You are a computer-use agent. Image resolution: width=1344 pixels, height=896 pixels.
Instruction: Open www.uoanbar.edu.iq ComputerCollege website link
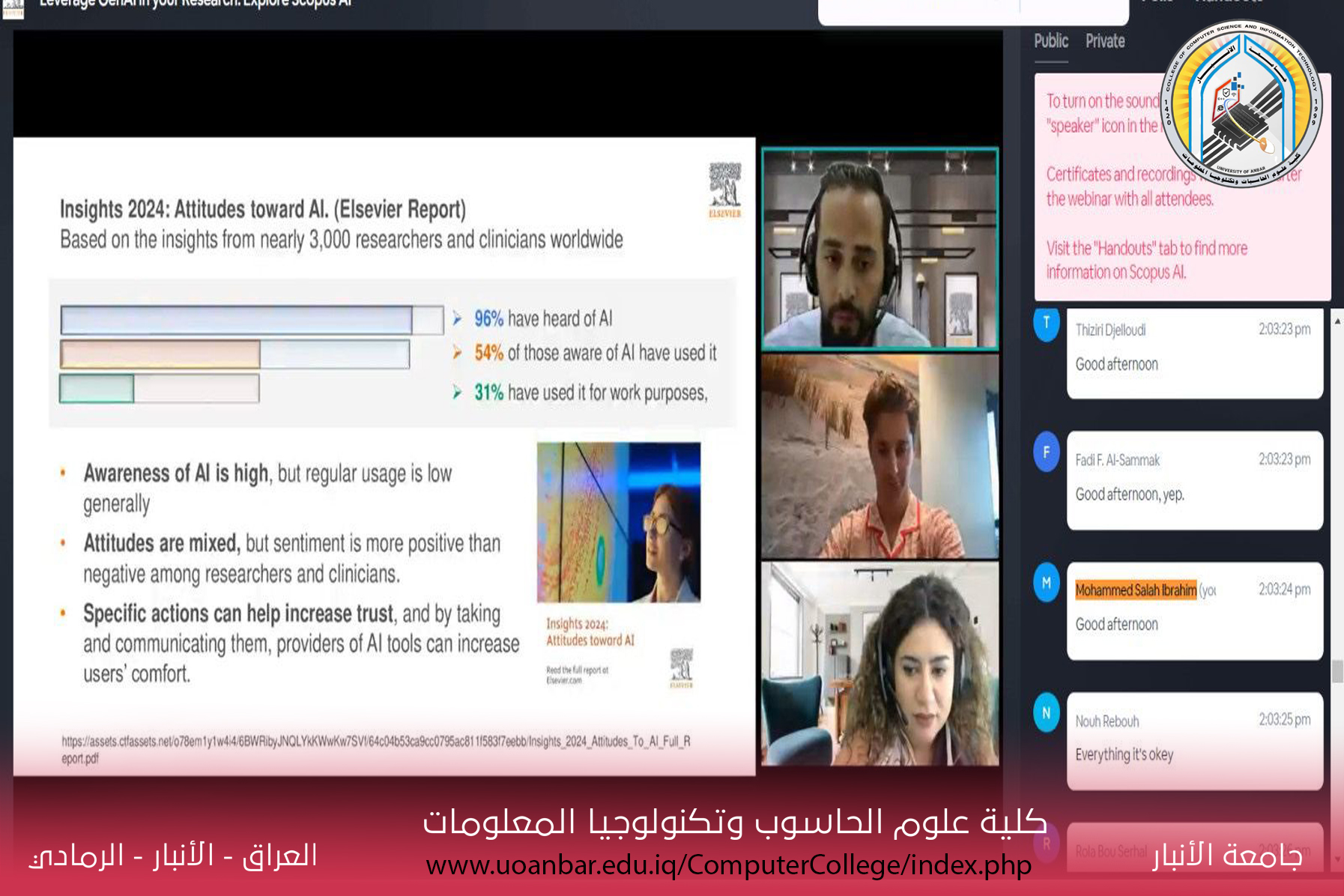[x=728, y=865]
